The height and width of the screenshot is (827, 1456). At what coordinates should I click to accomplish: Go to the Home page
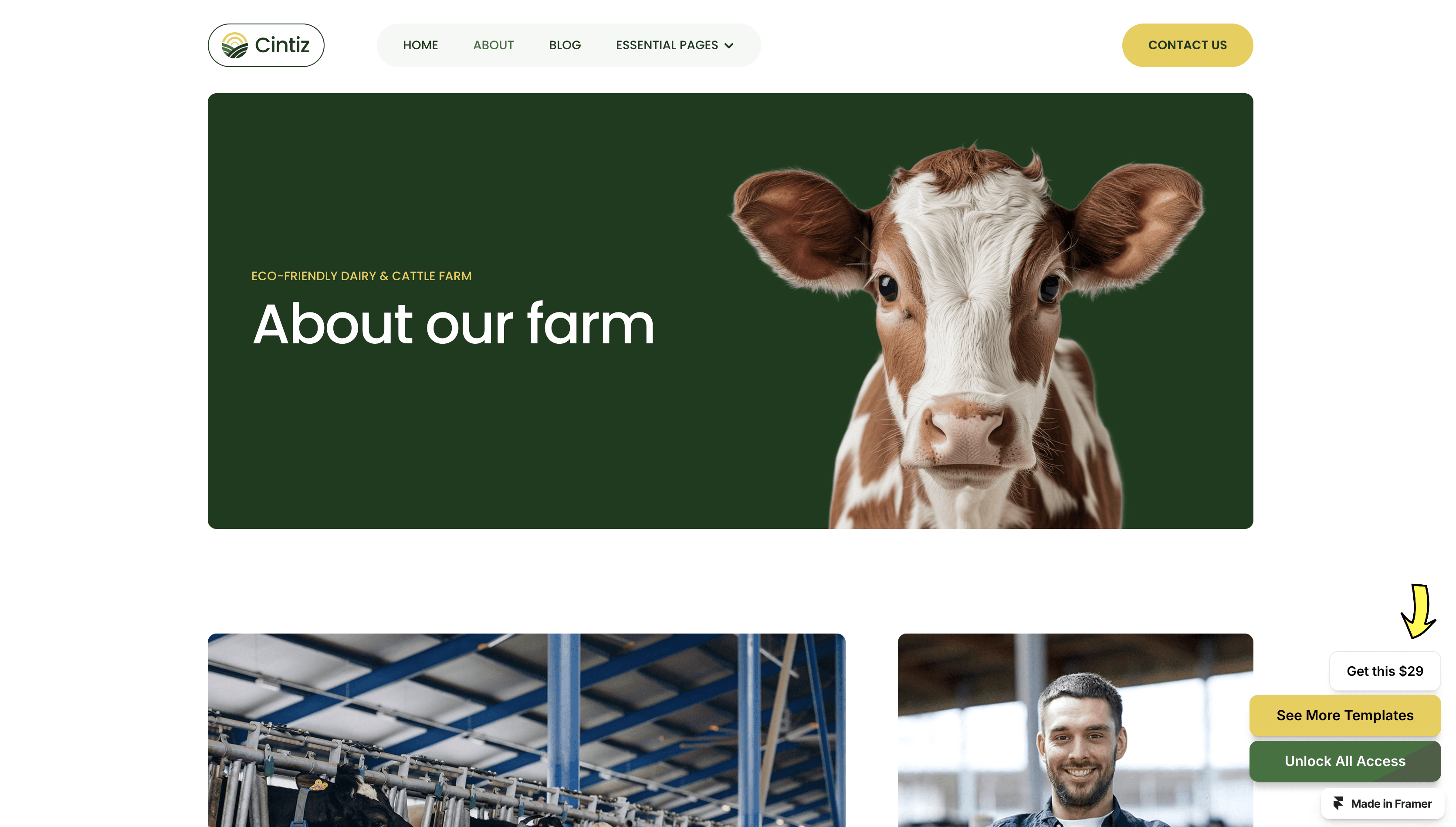420,45
